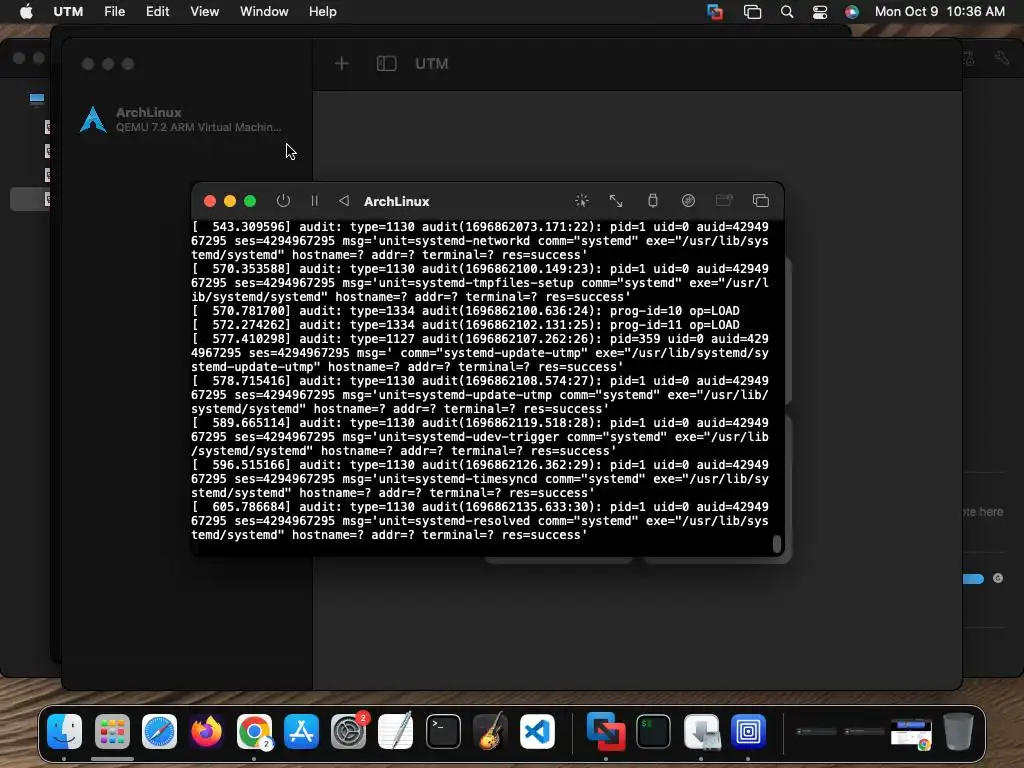Open Firefox from the Dock
1024x768 pixels.
pos(206,731)
